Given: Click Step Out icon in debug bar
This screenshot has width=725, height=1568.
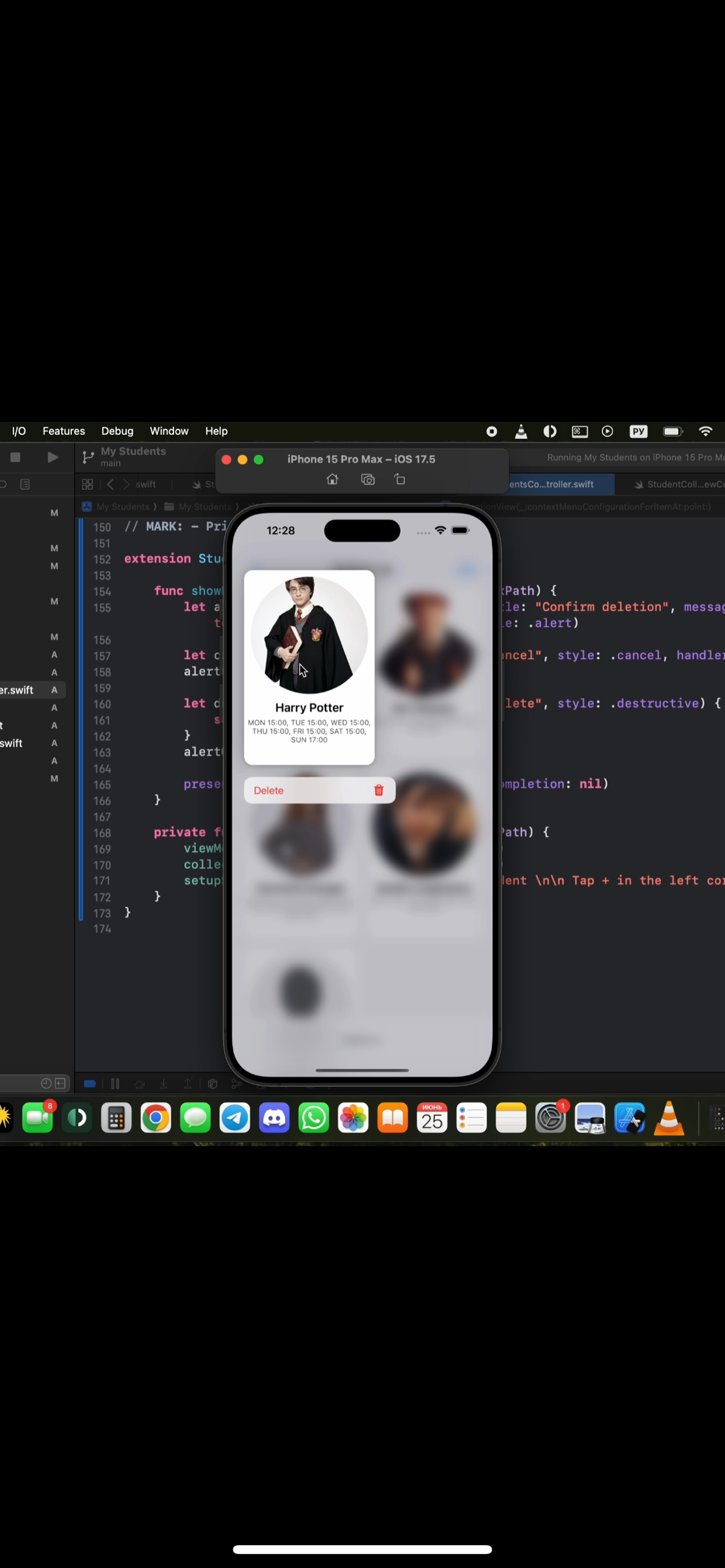Looking at the screenshot, I should coord(188,1084).
